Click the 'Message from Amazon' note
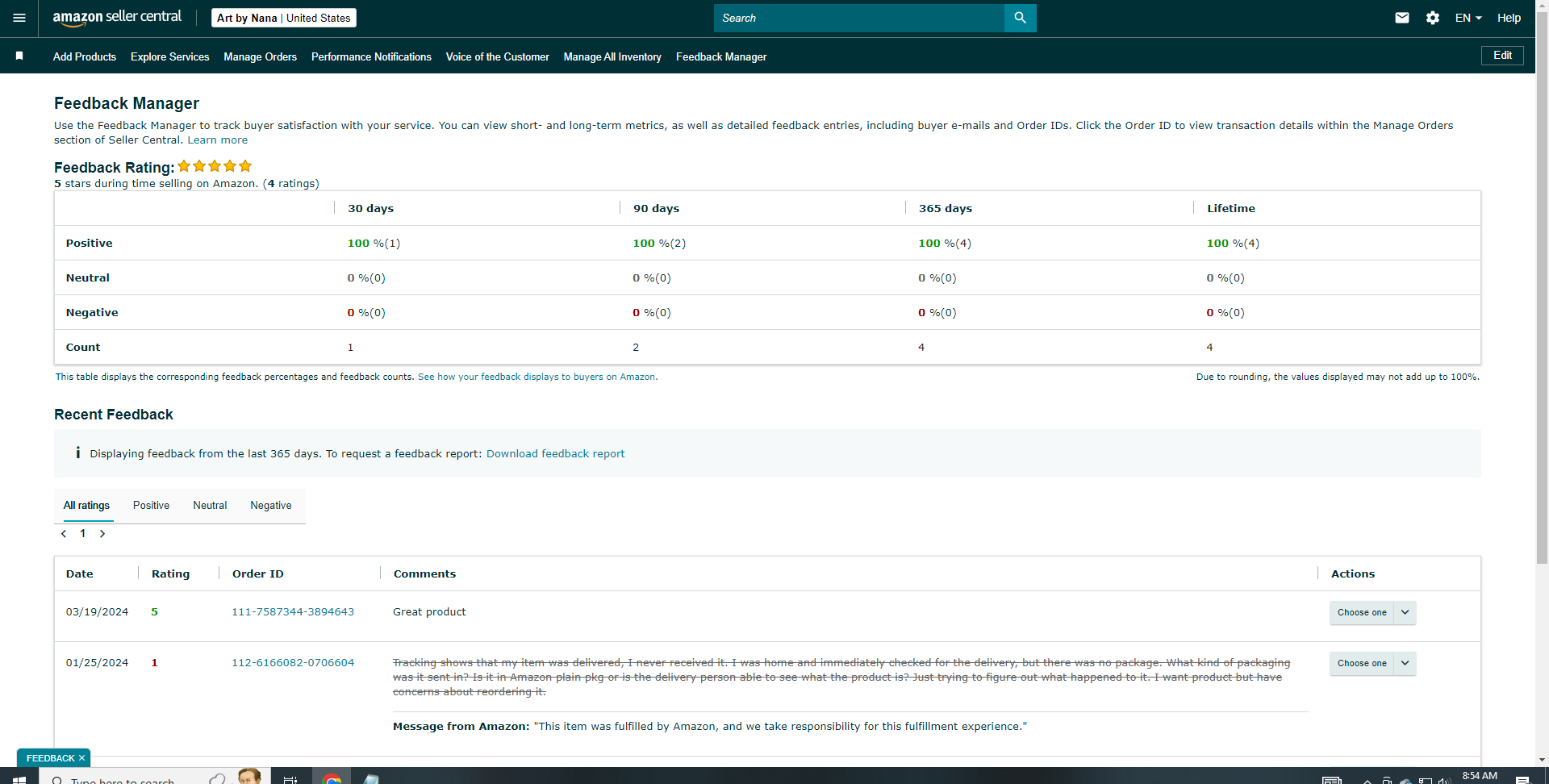This screenshot has width=1549, height=784. coord(710,727)
